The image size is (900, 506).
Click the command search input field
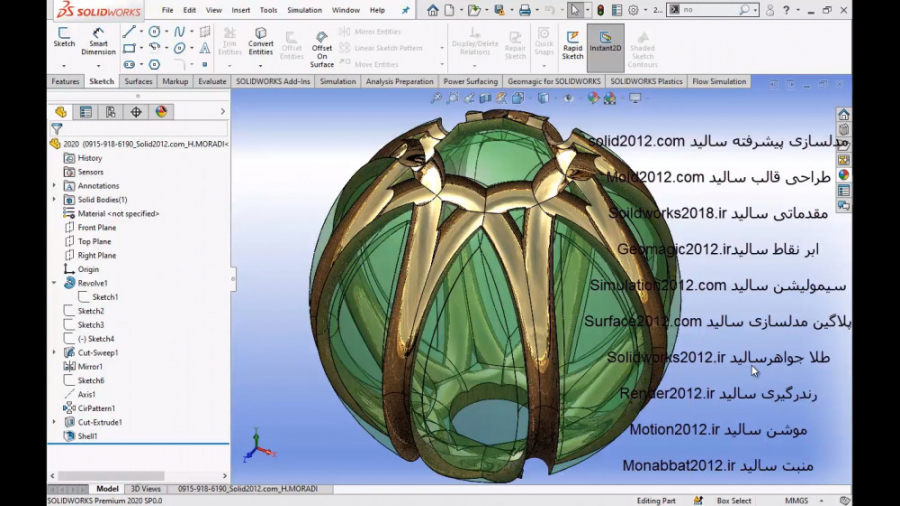(x=709, y=10)
